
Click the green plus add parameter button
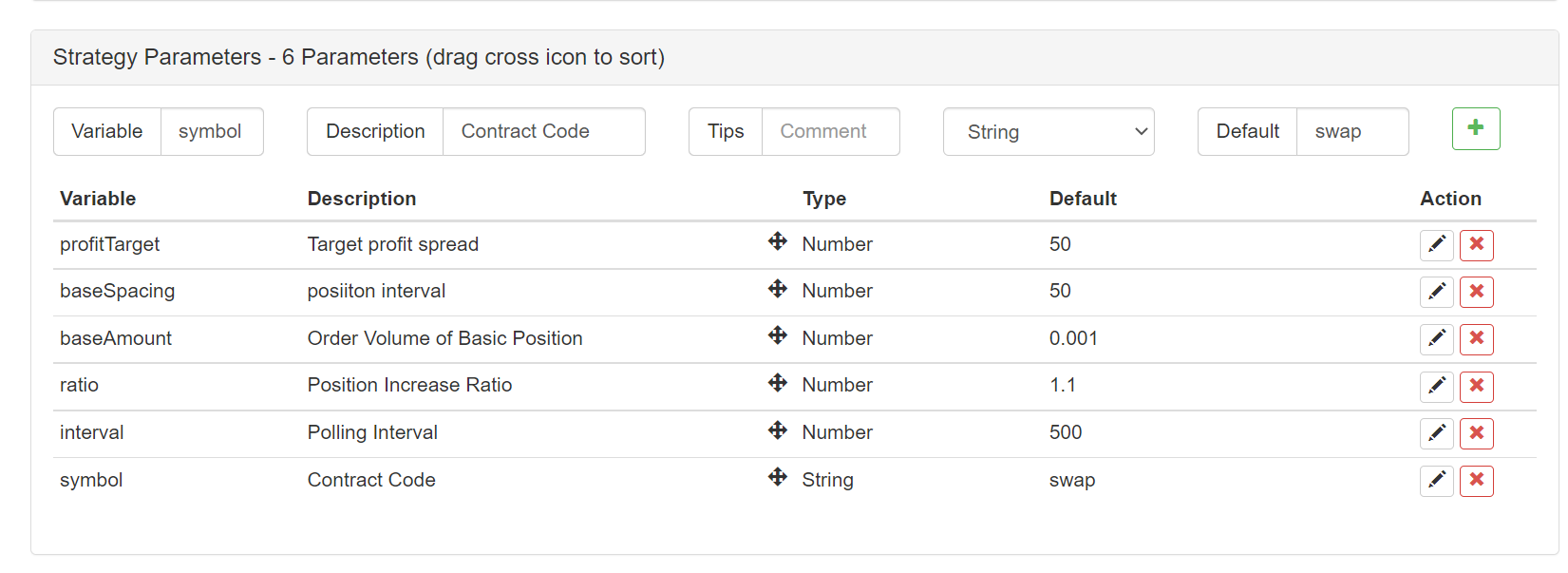click(1475, 129)
